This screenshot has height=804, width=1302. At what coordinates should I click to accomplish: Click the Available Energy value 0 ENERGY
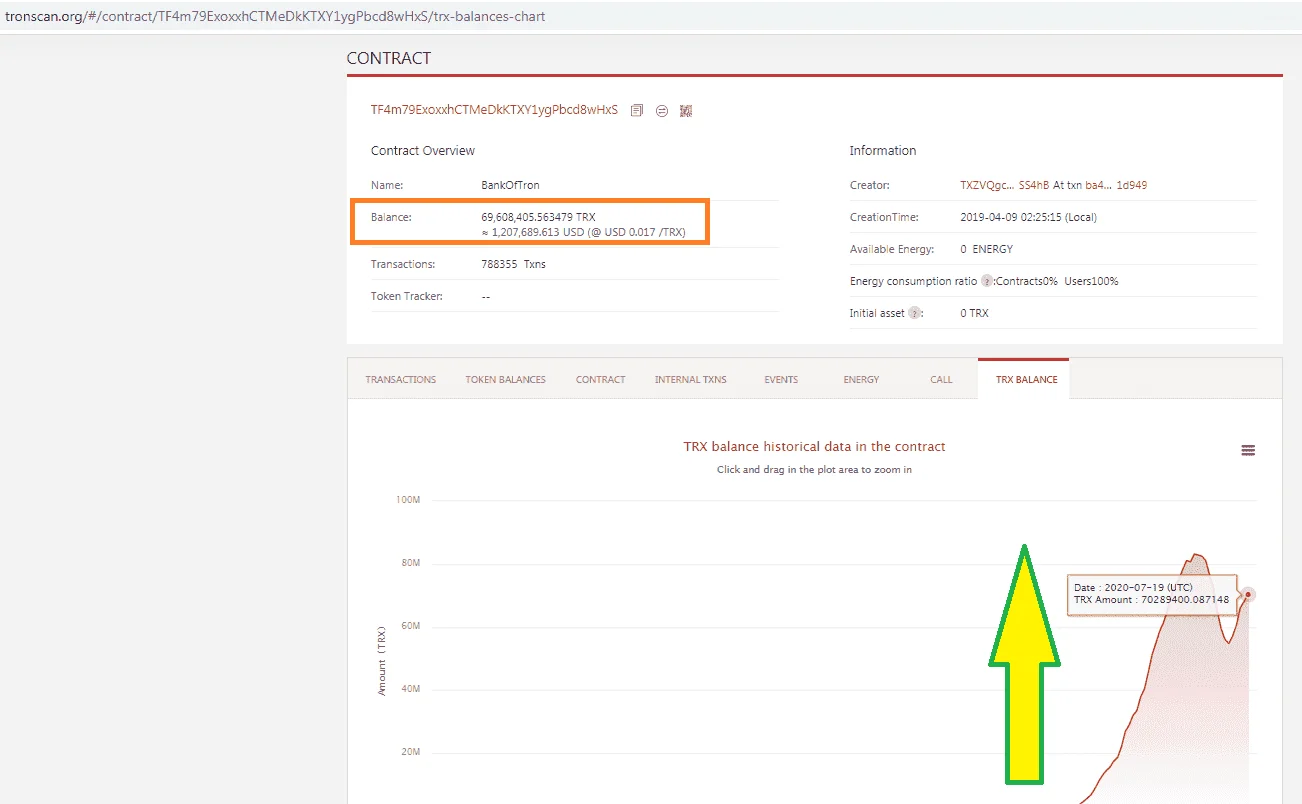pos(986,249)
